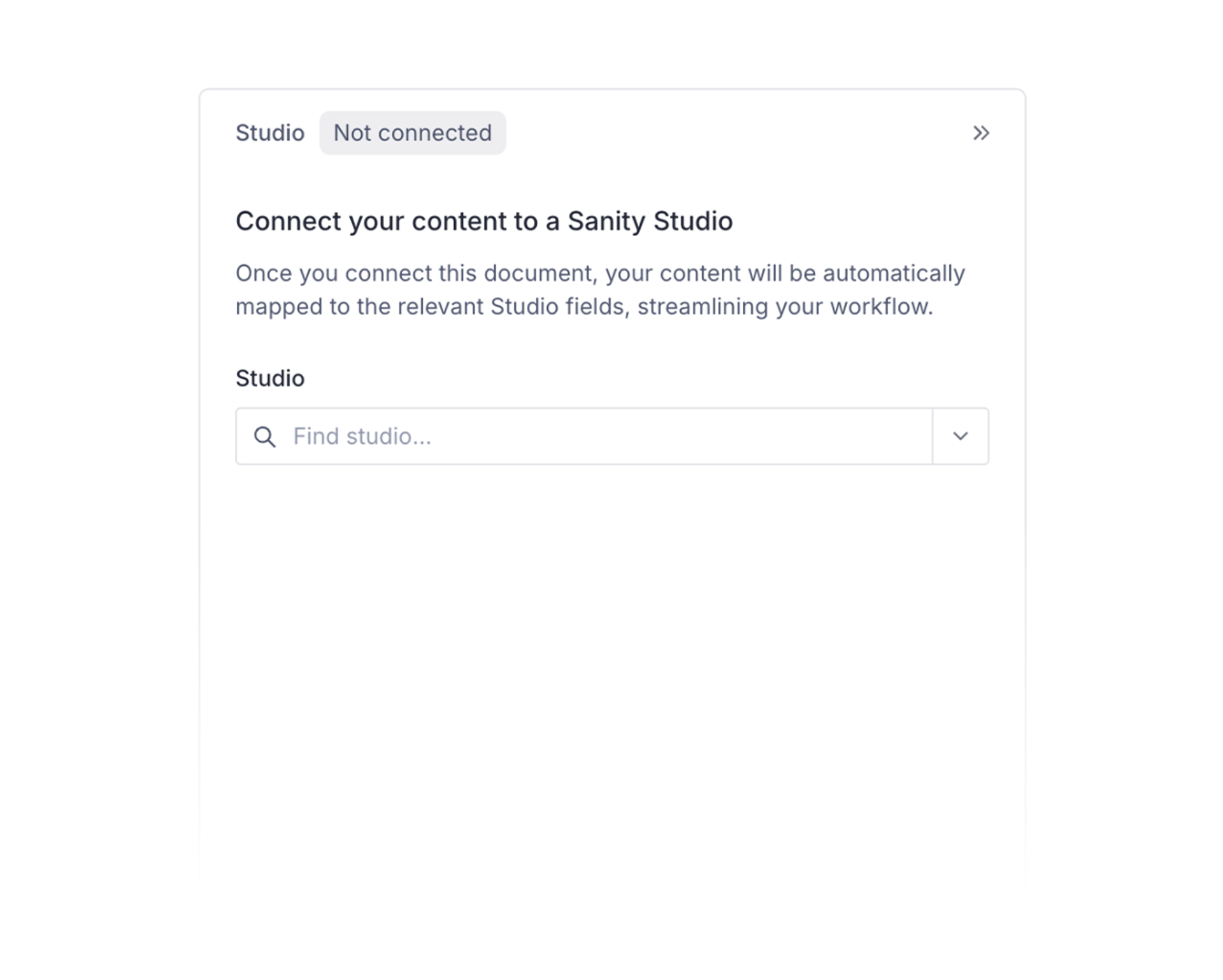Select the connection status indicator badge
This screenshot has width=1223, height=980.
(412, 132)
